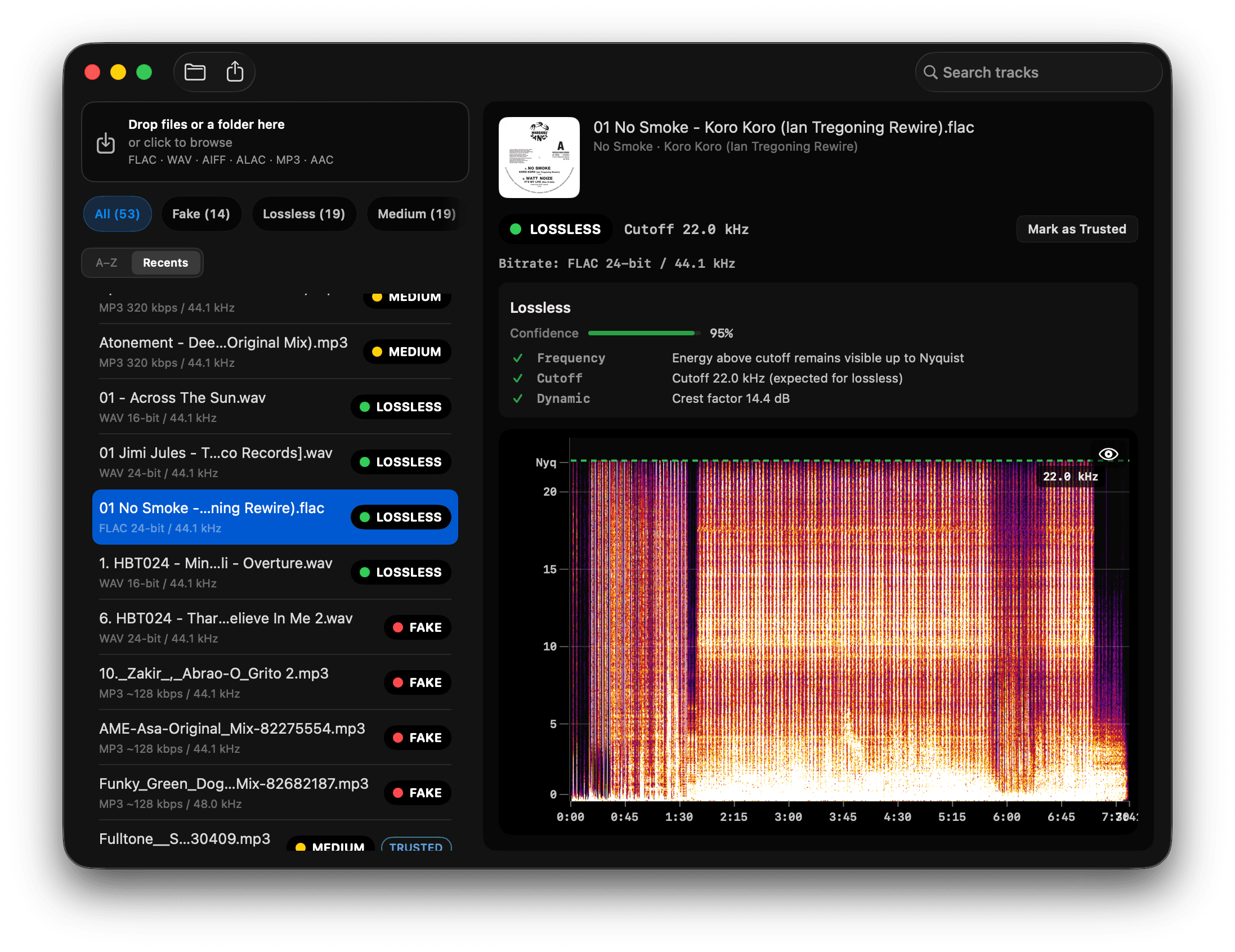Select 01 No Smoke -...ning Rewire).flac track

275,517
